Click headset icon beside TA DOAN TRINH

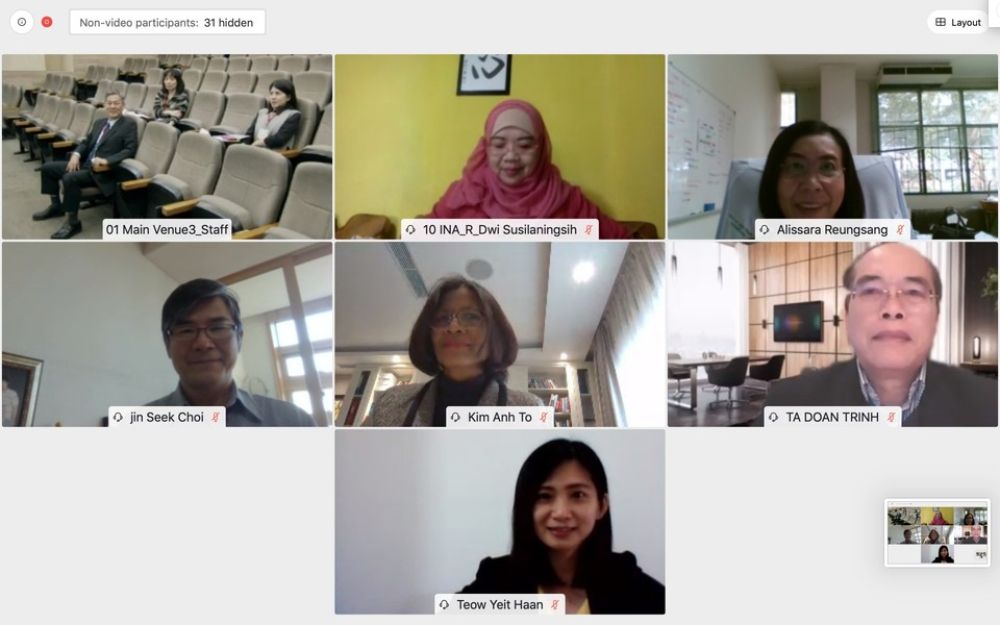coord(774,417)
